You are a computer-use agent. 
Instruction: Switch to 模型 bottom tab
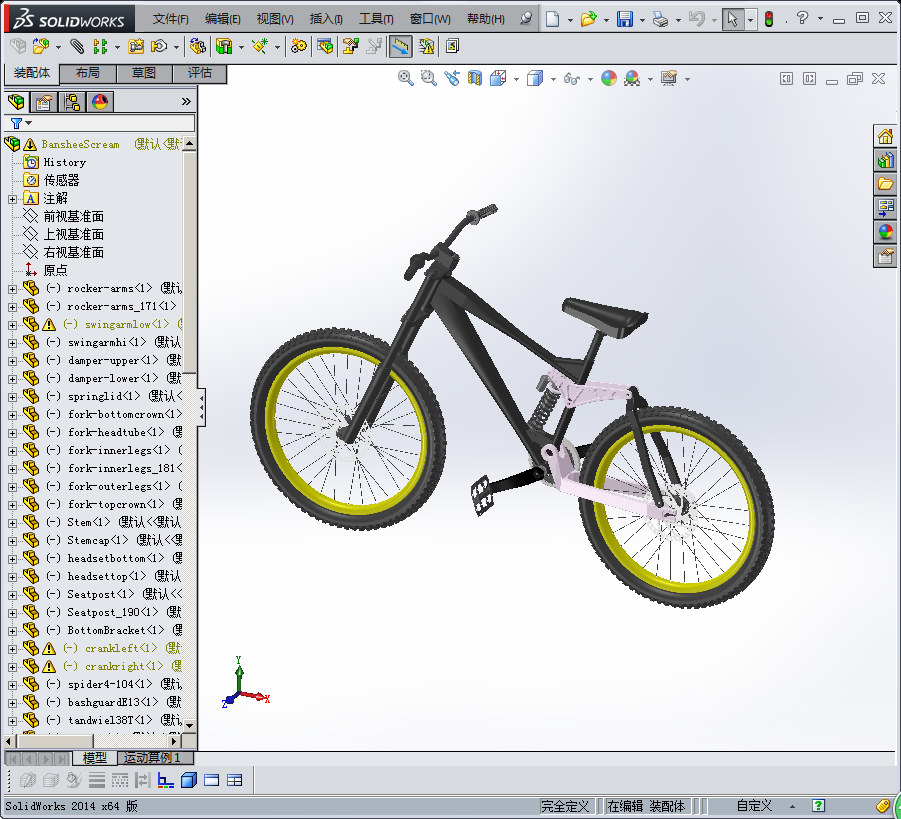[95, 758]
